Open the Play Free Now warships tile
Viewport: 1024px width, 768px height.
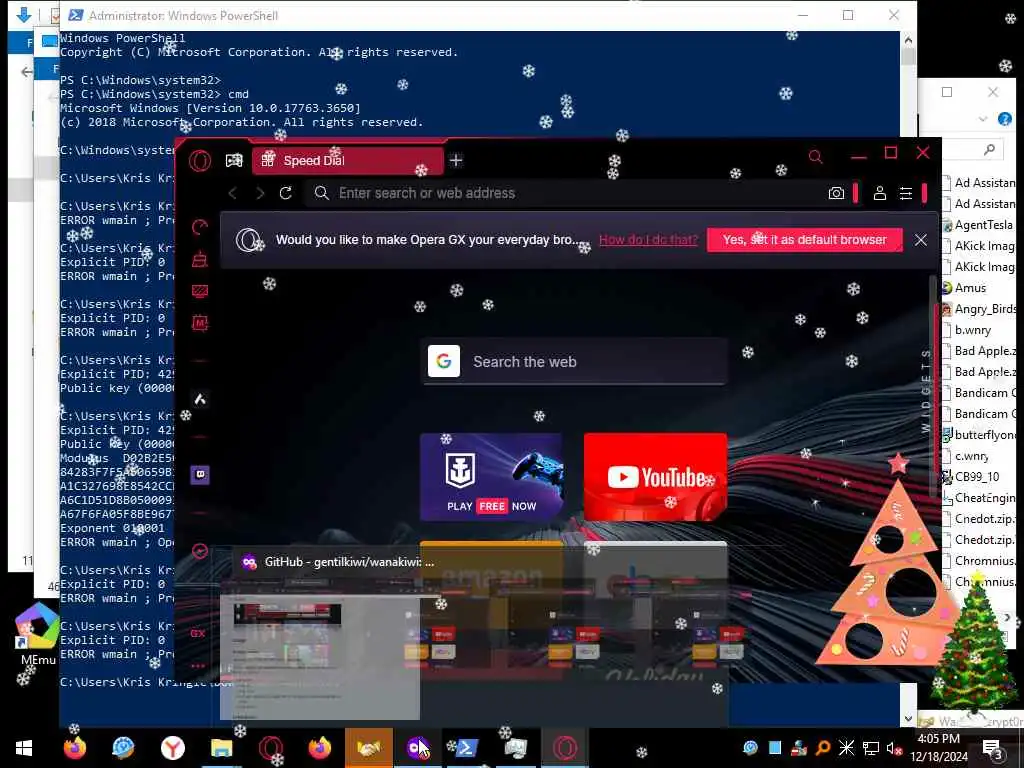491,477
